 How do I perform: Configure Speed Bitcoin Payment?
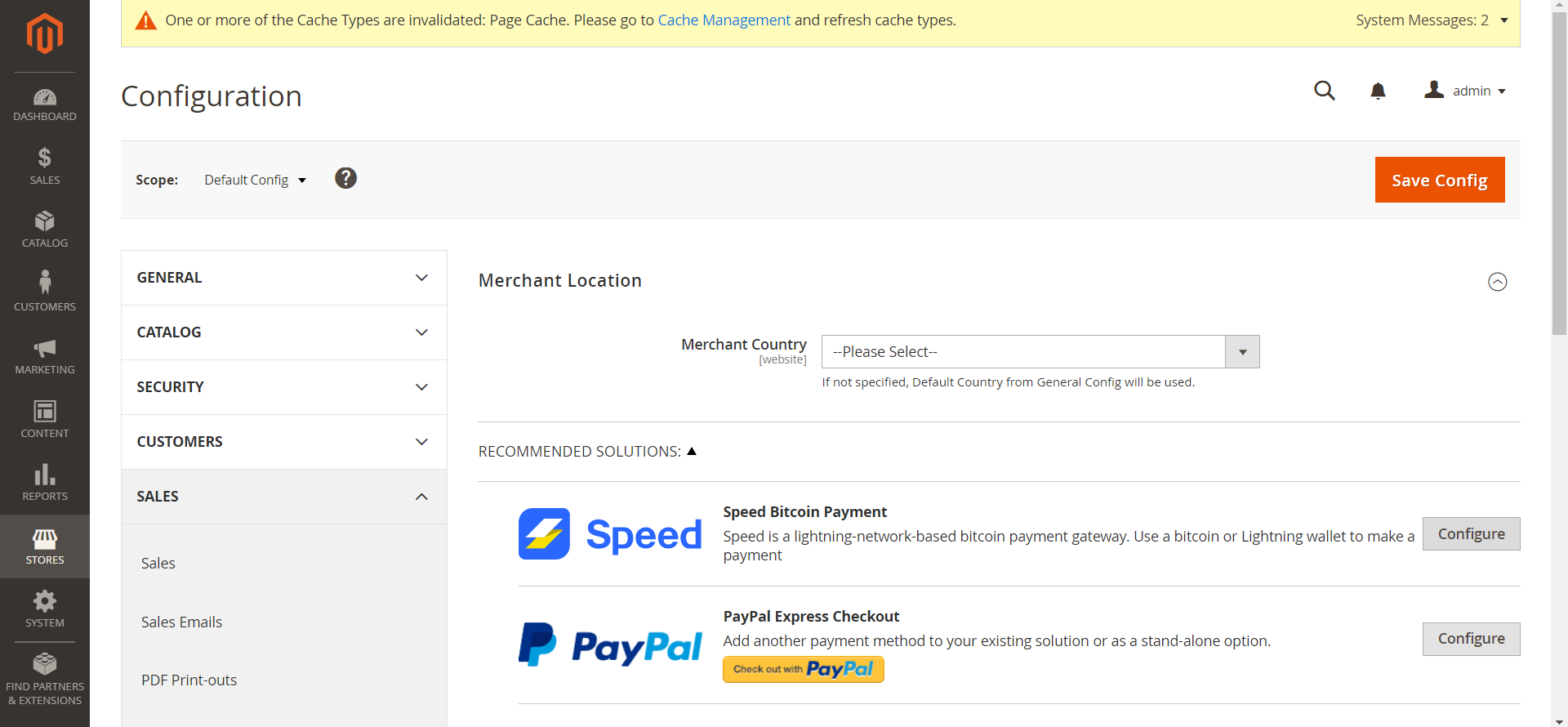tap(1471, 534)
